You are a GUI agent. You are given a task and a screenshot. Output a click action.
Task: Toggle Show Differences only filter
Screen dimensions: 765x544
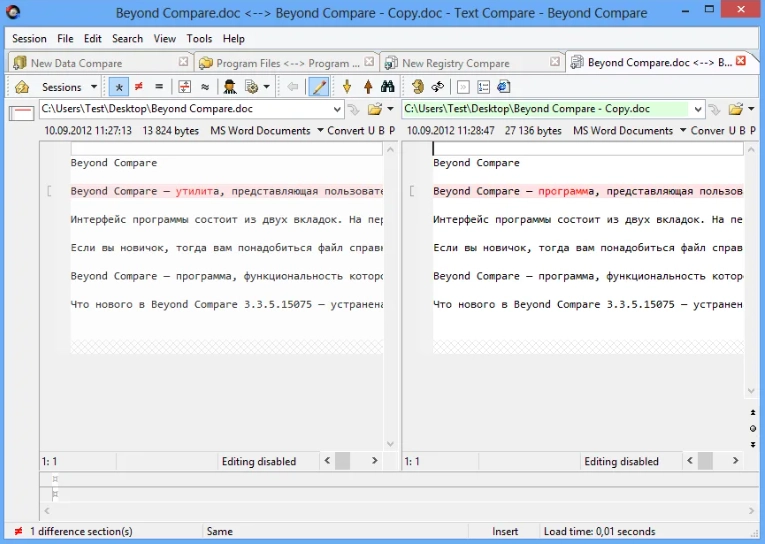[139, 87]
